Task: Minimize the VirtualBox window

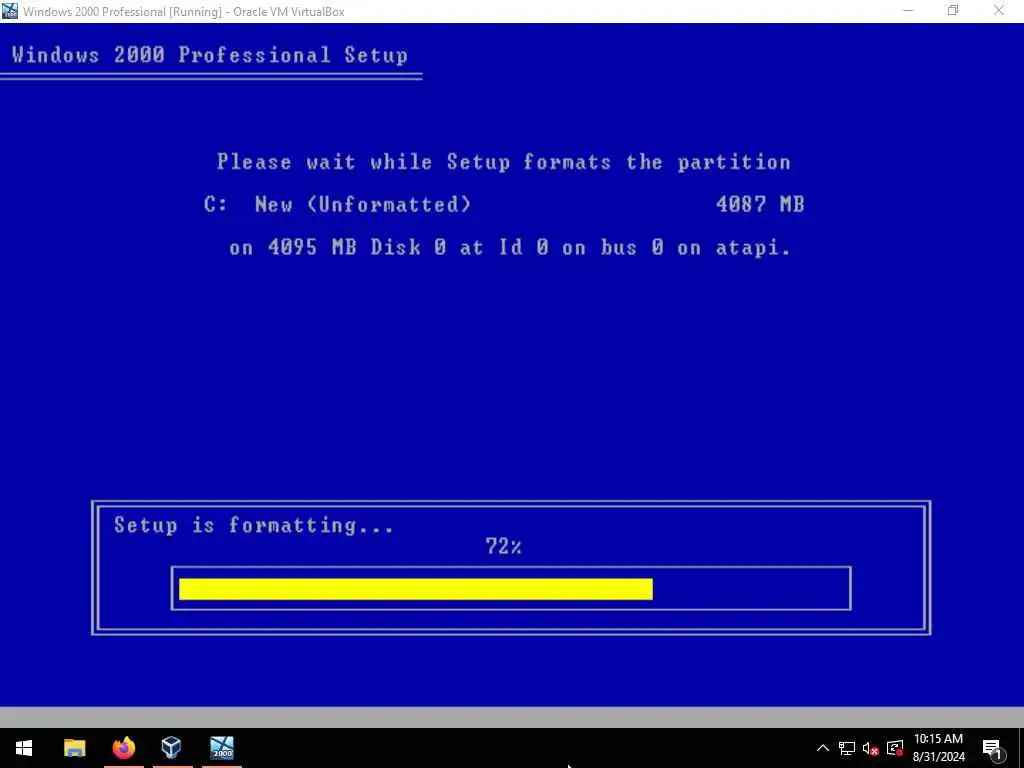Action: (908, 10)
